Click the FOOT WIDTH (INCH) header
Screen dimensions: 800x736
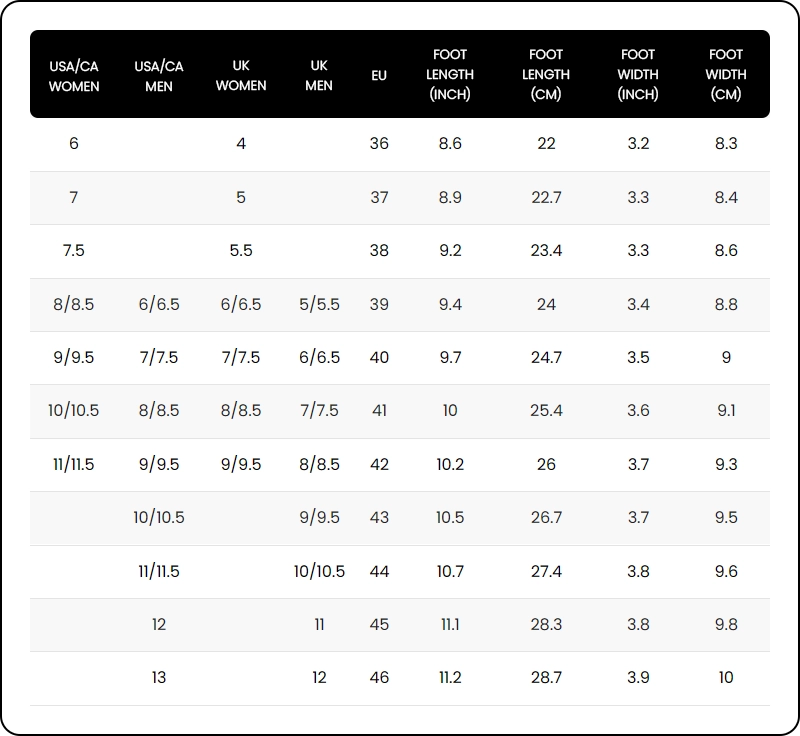tap(638, 75)
